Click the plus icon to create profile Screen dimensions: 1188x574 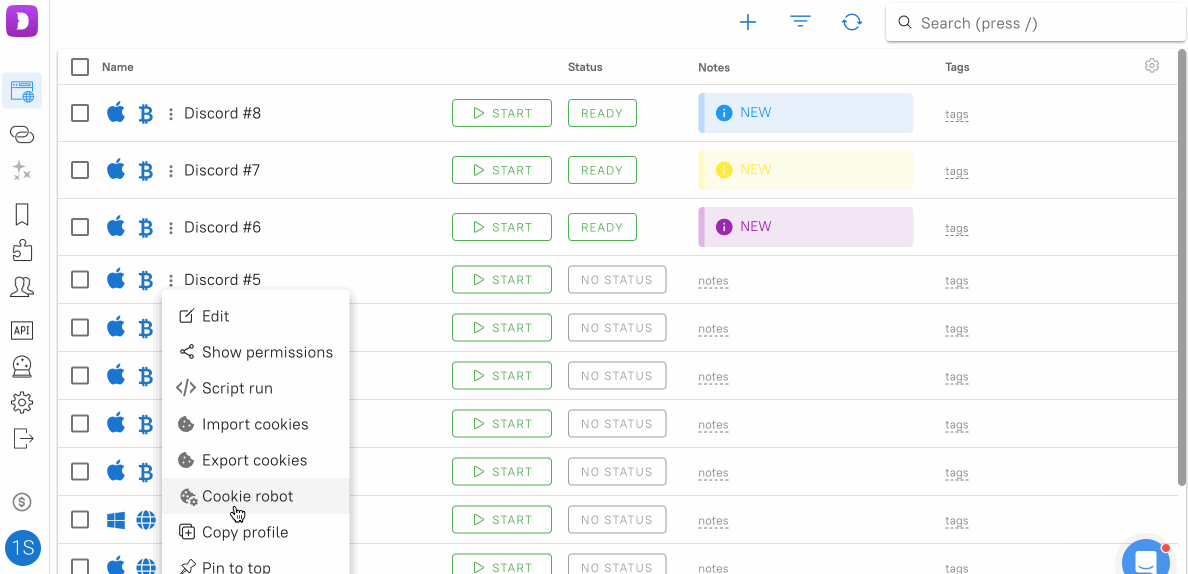pyautogui.click(x=747, y=22)
